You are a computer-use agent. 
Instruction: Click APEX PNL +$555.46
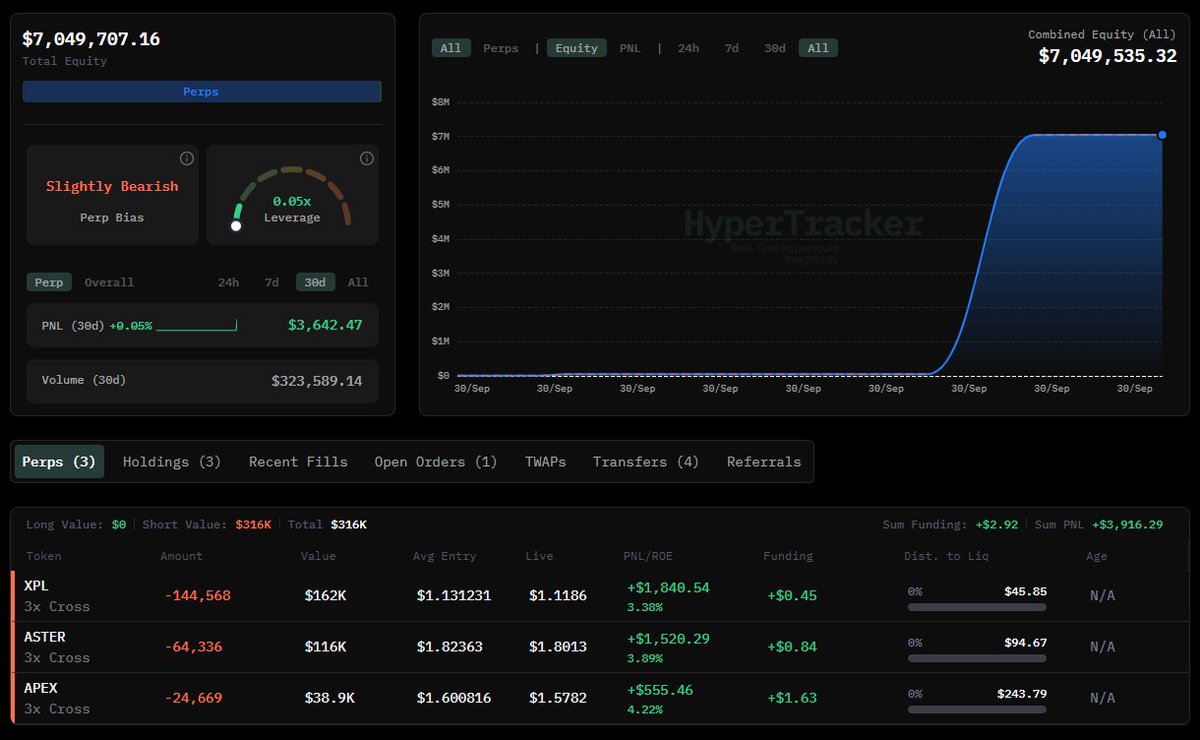tap(660, 690)
